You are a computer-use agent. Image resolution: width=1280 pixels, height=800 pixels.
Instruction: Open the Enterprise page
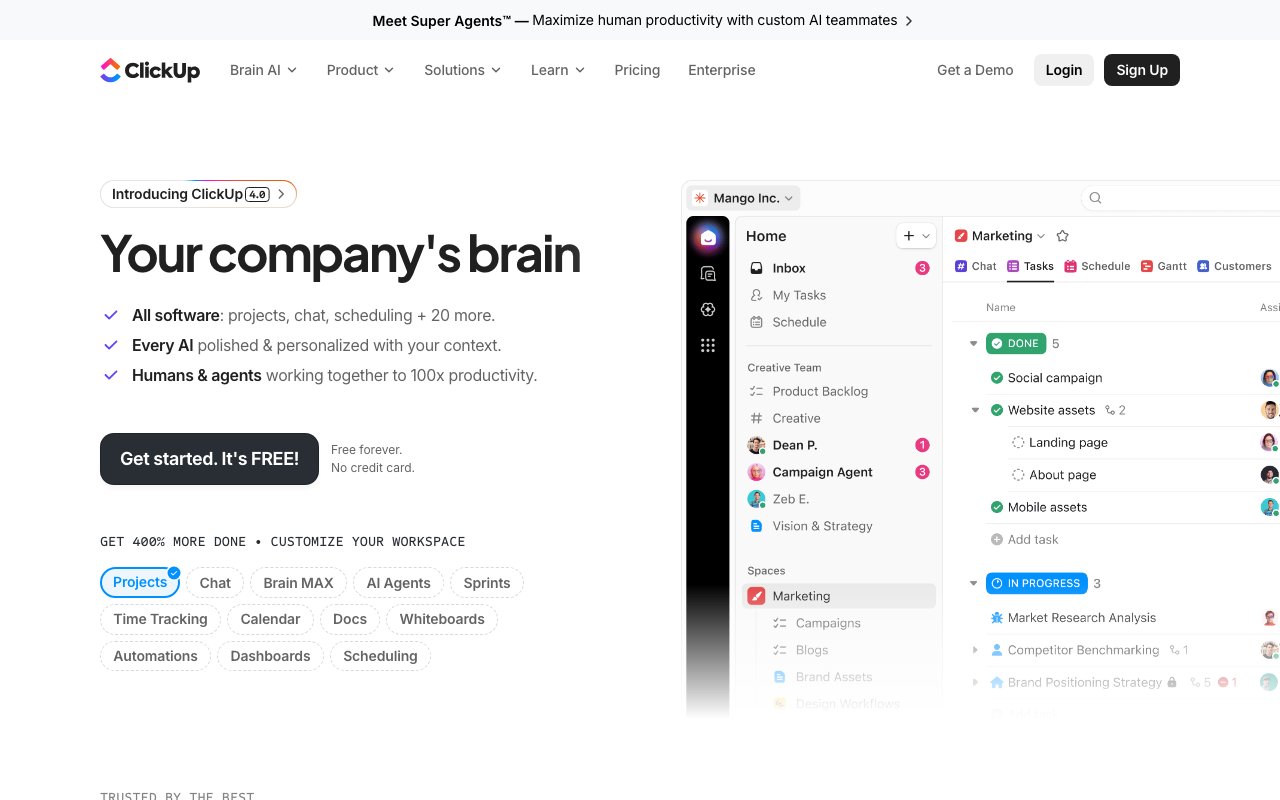pyautogui.click(x=722, y=70)
